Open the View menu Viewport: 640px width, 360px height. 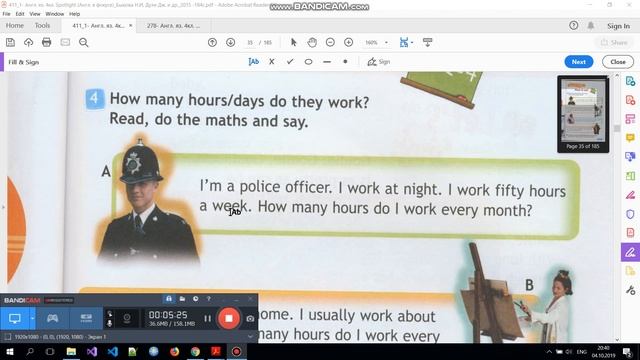35,14
